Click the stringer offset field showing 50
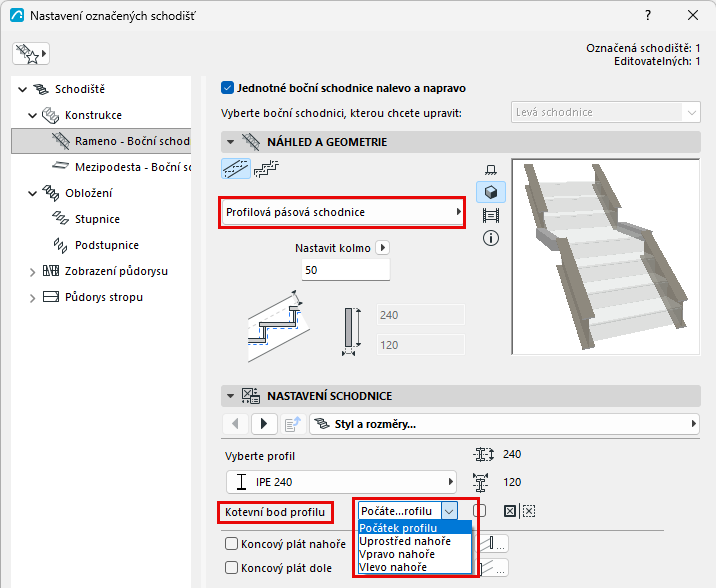Viewport: 716px width, 588px height. click(x=346, y=270)
